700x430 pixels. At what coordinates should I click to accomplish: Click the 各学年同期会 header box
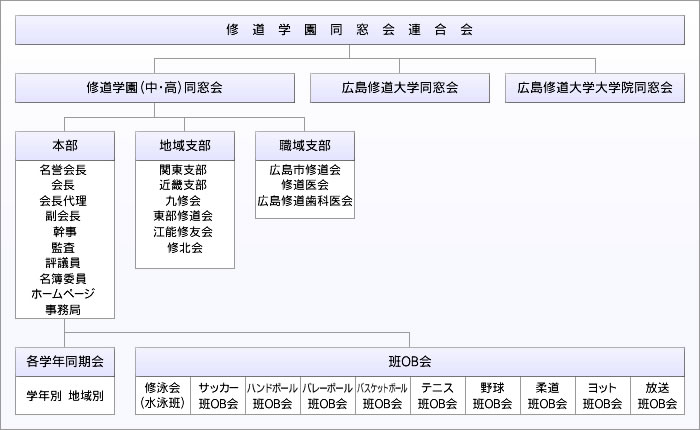(65, 362)
